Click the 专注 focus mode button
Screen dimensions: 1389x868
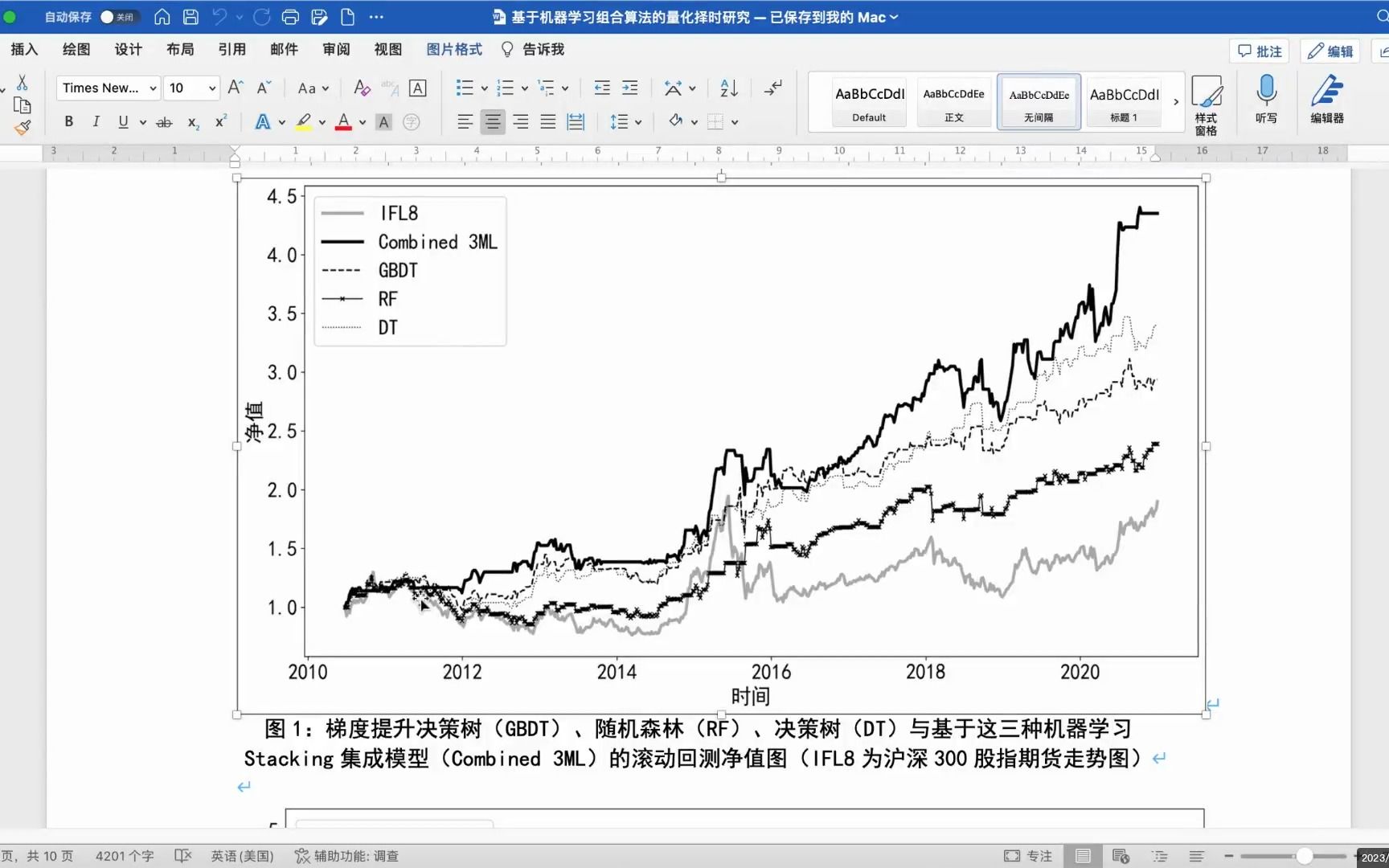[1028, 856]
